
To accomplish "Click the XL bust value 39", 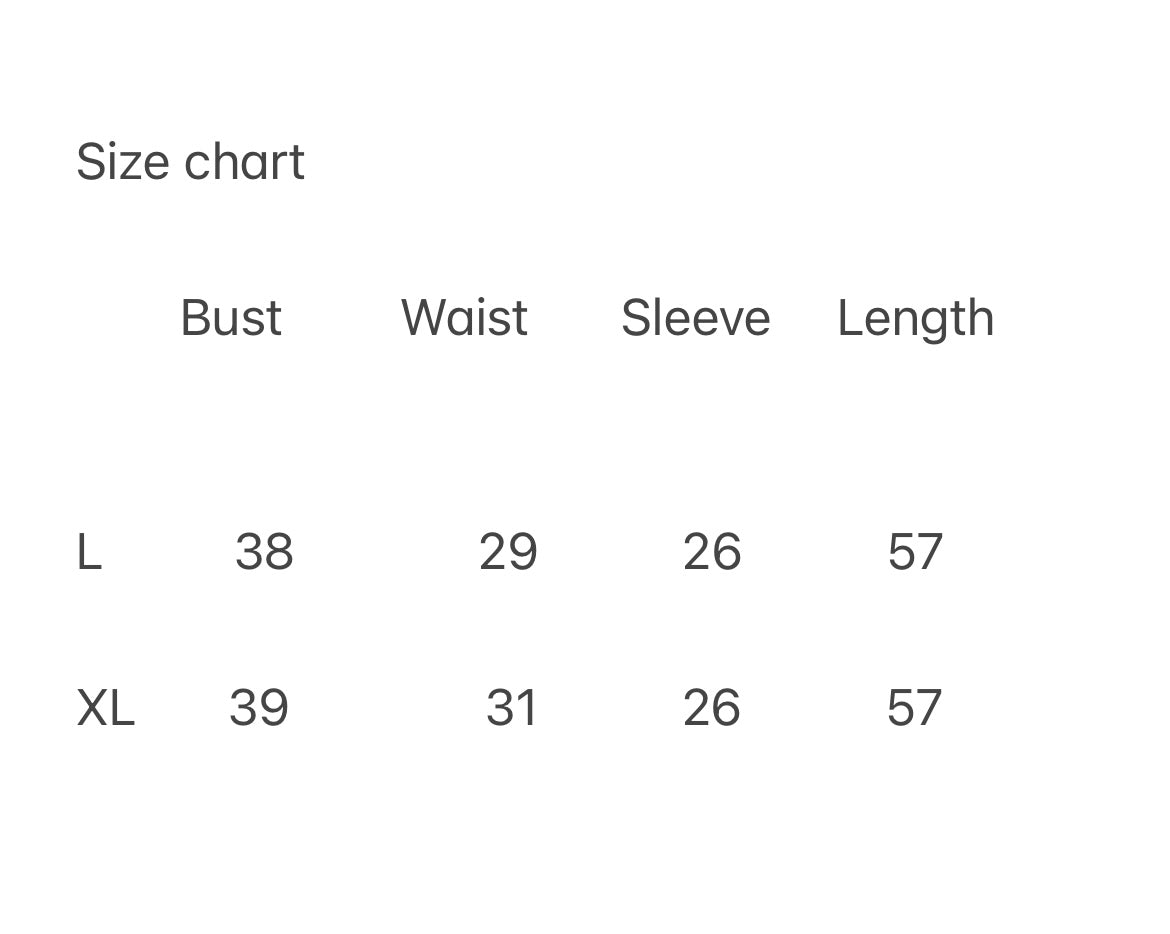I will click(259, 709).
